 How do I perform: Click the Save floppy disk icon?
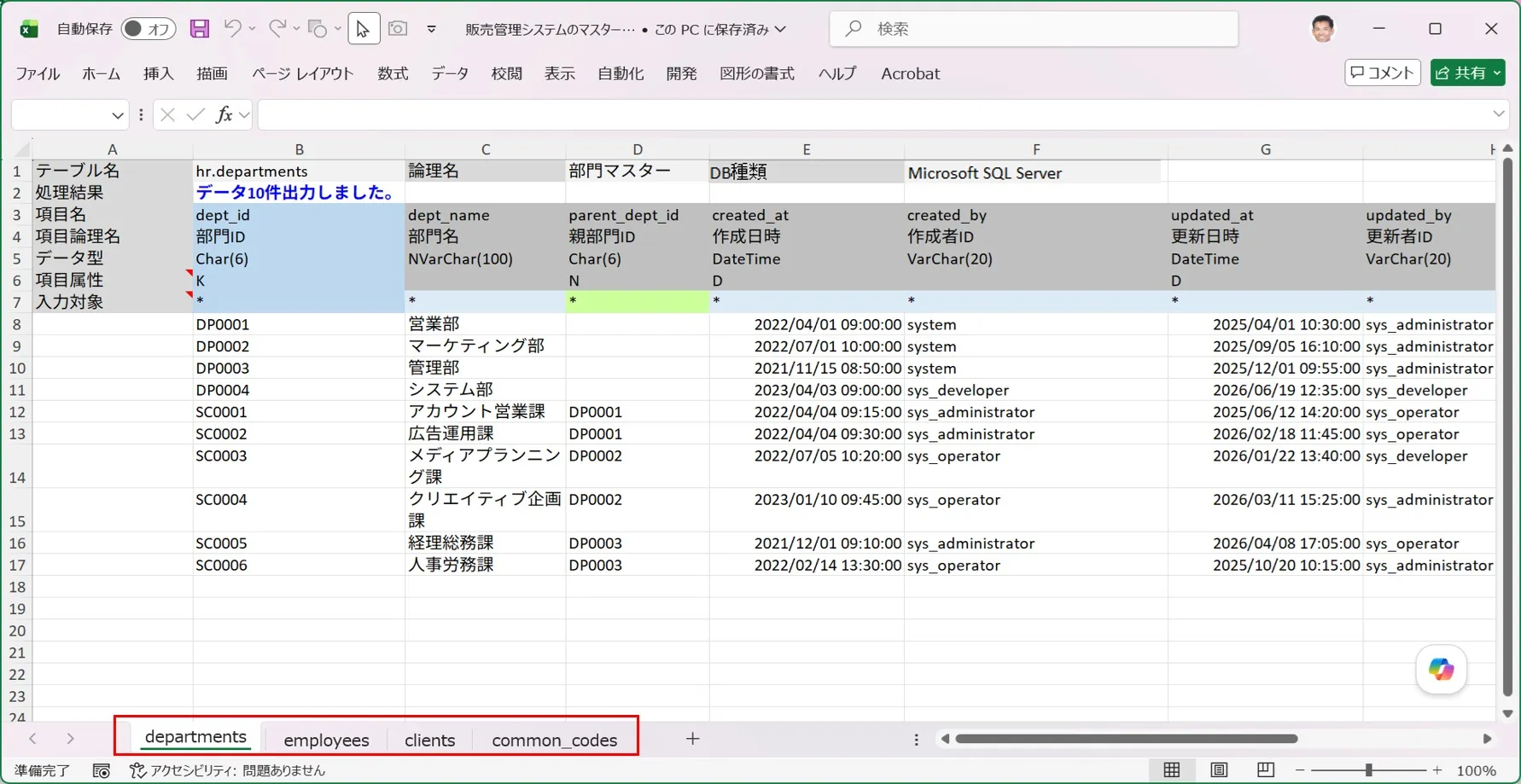tap(199, 29)
